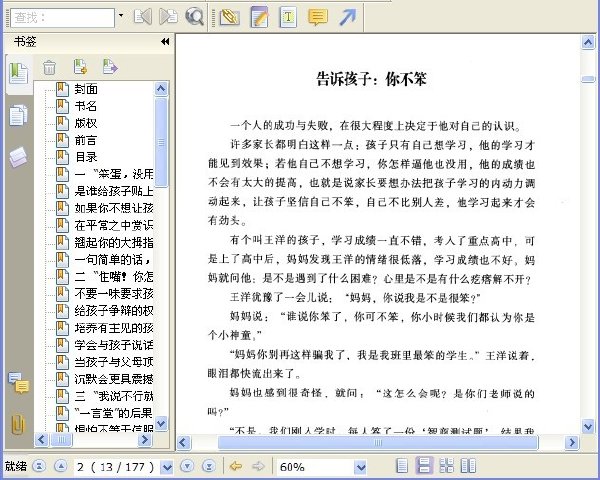Screen dimensions: 600x480
Task: Open search options dropdown arrow
Action: [x=121, y=16]
